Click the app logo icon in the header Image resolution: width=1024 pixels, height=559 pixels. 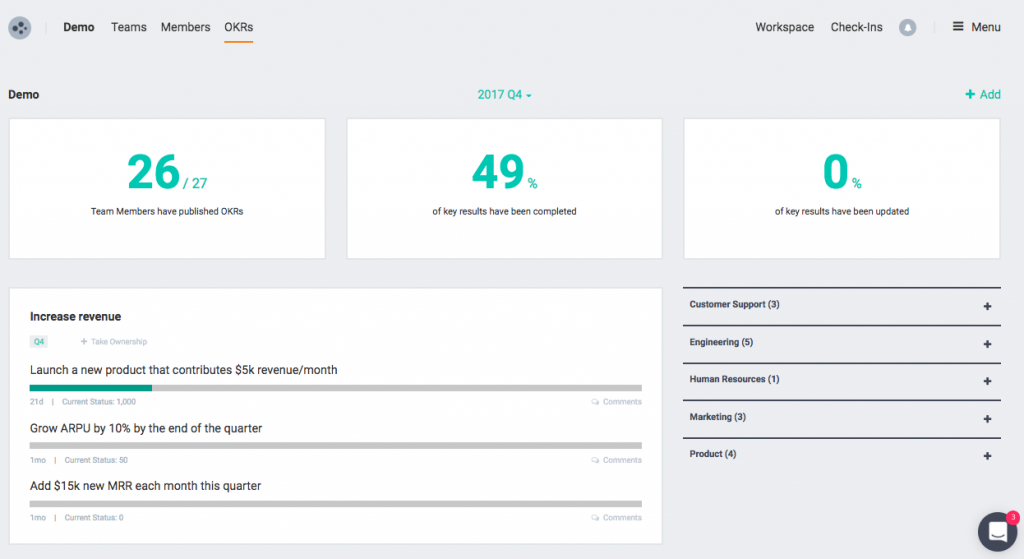20,27
